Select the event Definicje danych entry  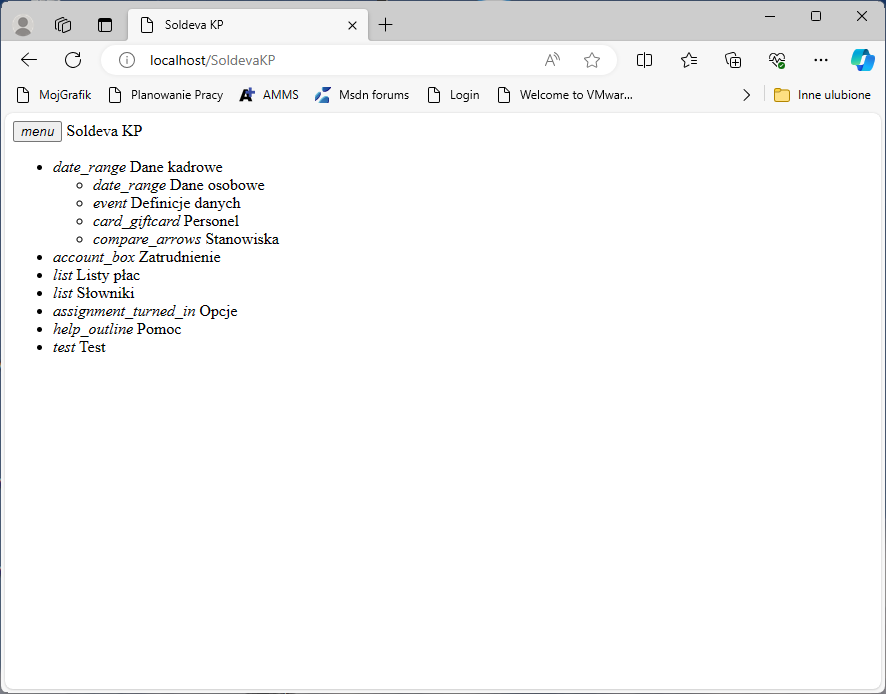[165, 202]
